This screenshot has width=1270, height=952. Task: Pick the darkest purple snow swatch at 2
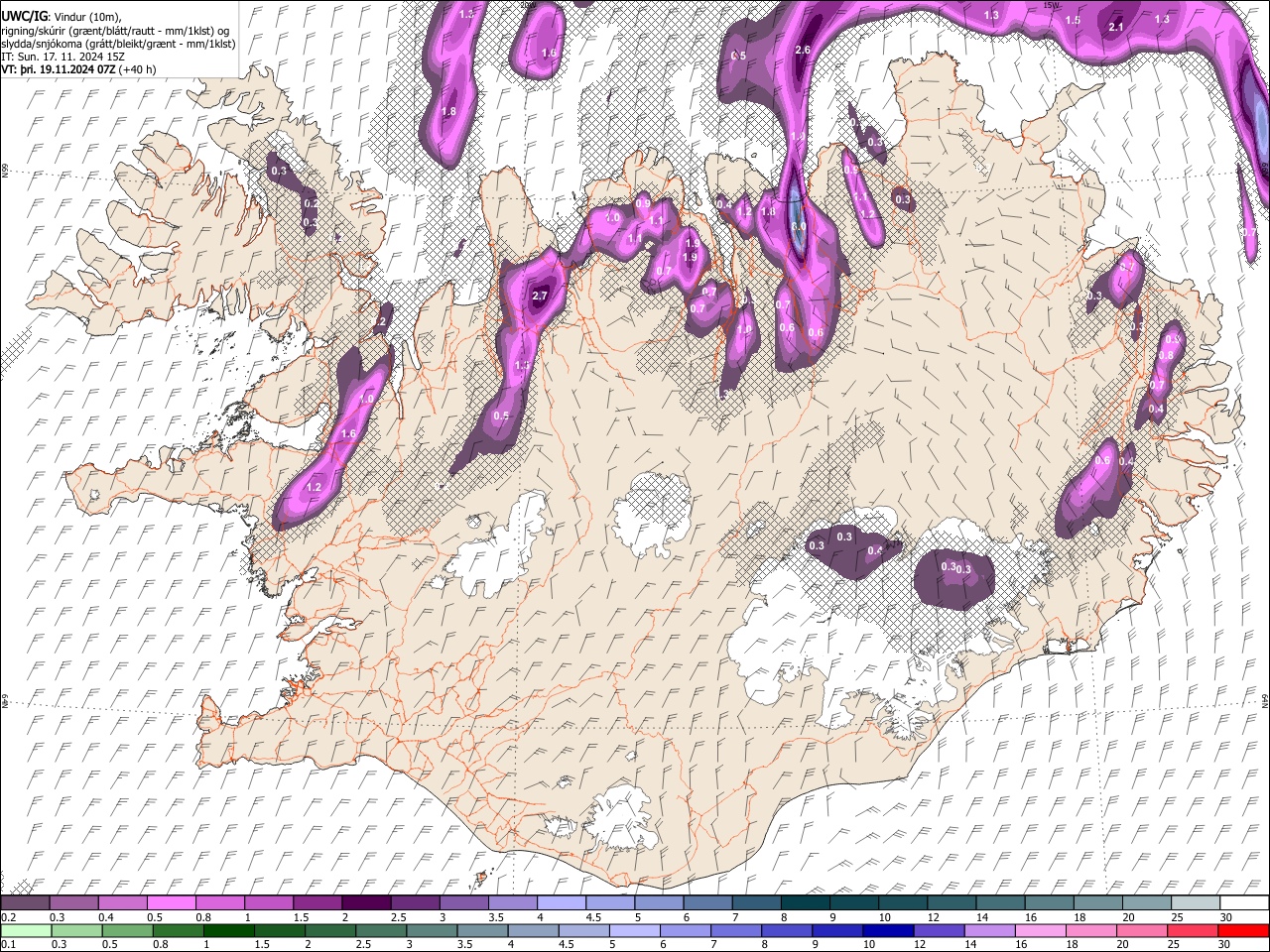(x=366, y=902)
